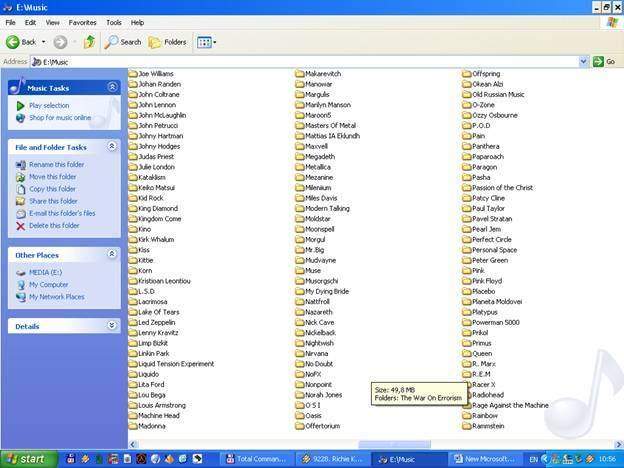Click Shop for music online

click(60, 118)
